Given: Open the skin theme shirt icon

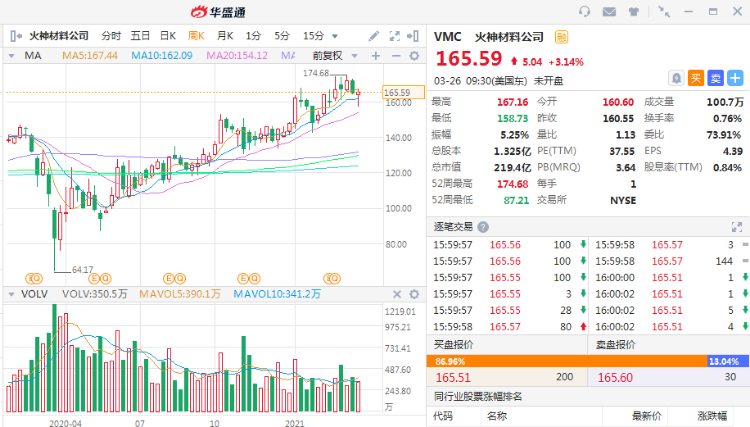Looking at the screenshot, I should pyautogui.click(x=634, y=11).
